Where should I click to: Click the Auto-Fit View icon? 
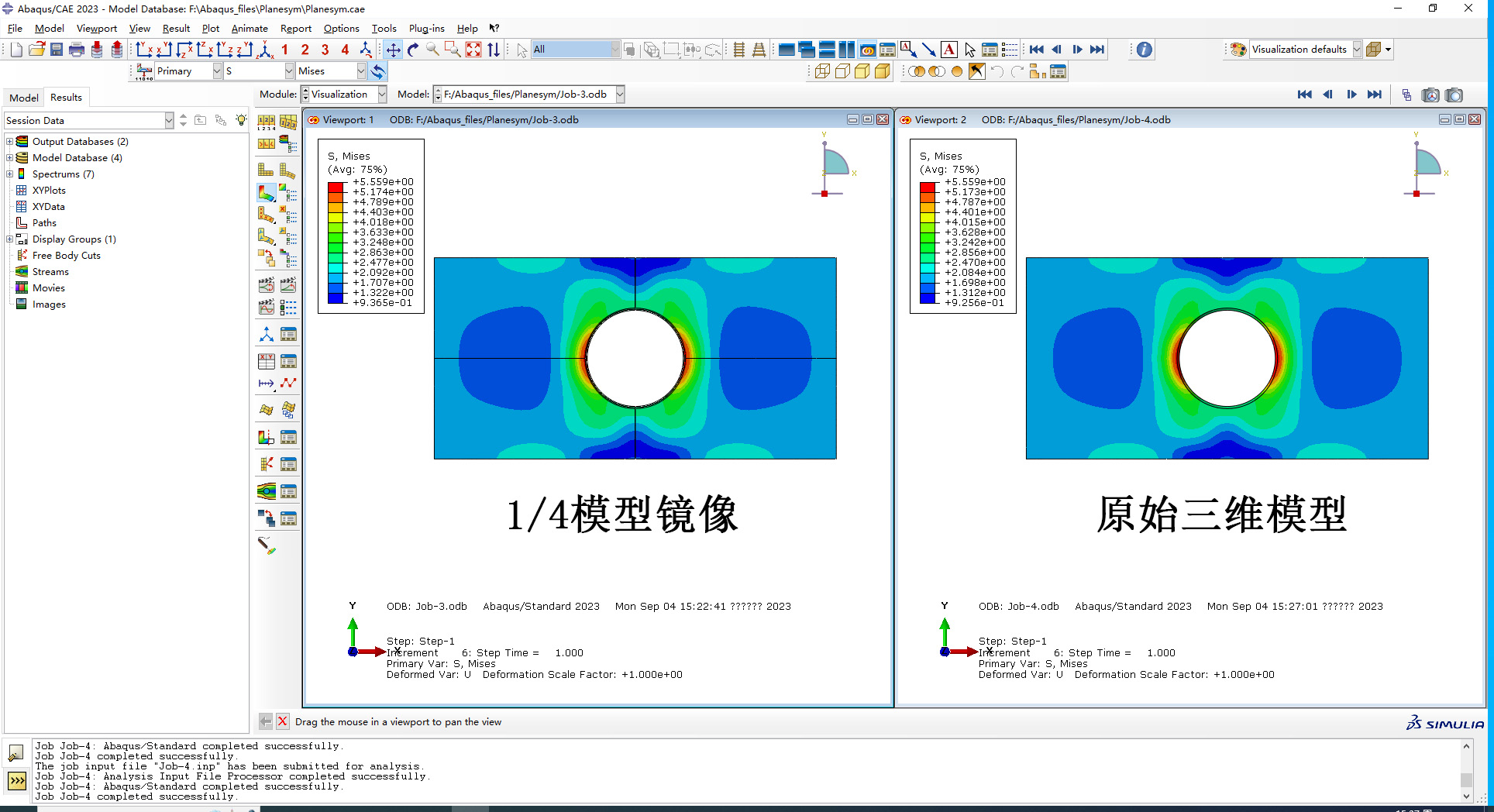coord(473,50)
